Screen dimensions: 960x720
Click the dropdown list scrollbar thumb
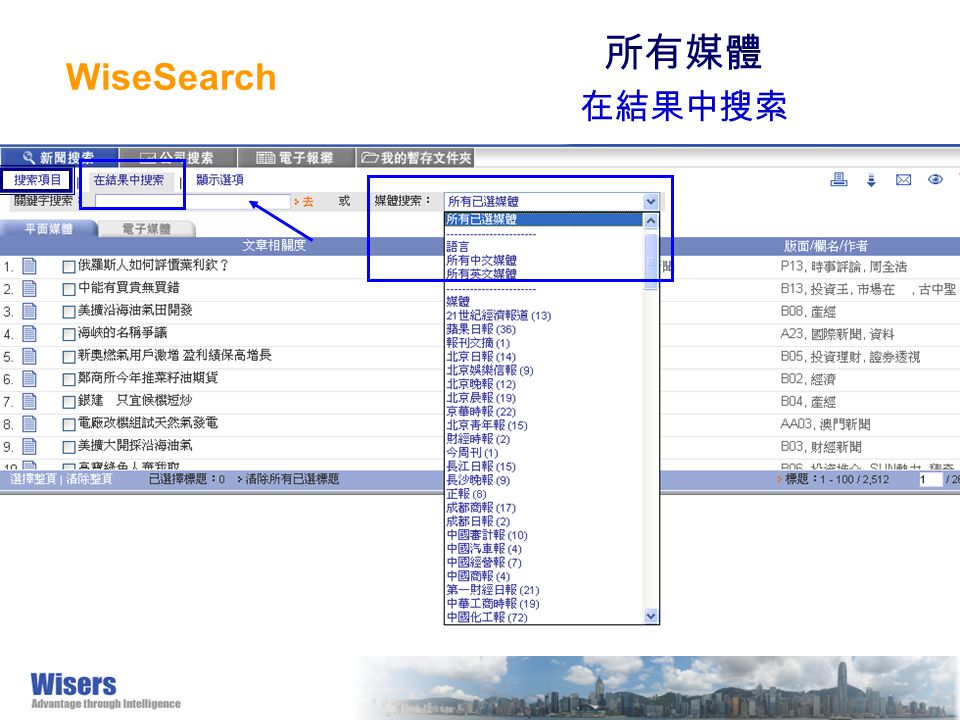click(x=651, y=261)
